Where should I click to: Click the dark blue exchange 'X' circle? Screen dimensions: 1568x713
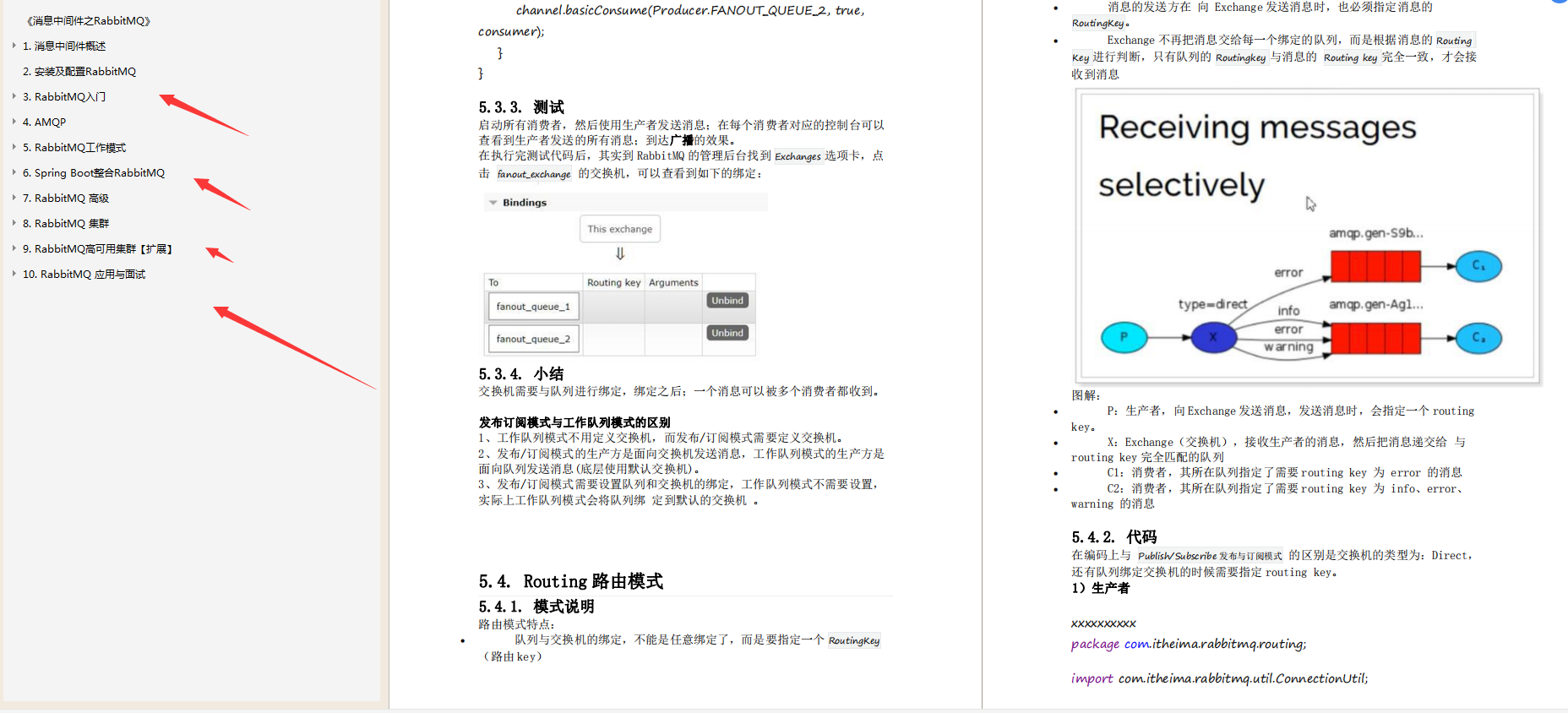pyautogui.click(x=1213, y=337)
